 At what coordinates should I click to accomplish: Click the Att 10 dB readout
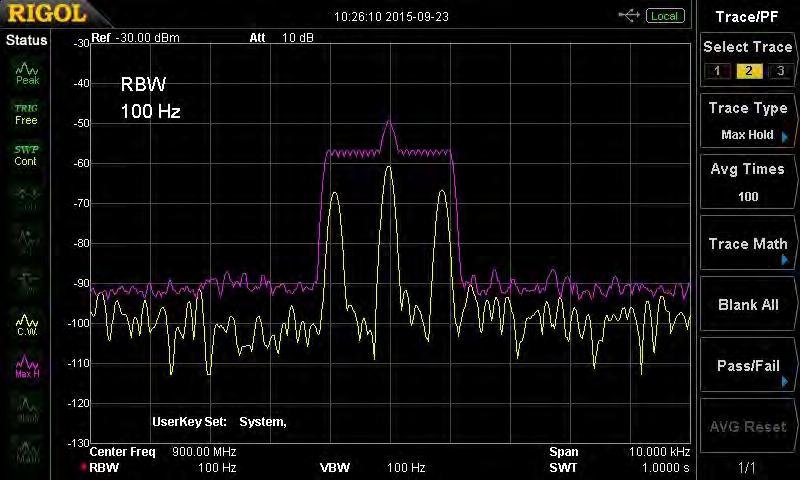[281, 38]
